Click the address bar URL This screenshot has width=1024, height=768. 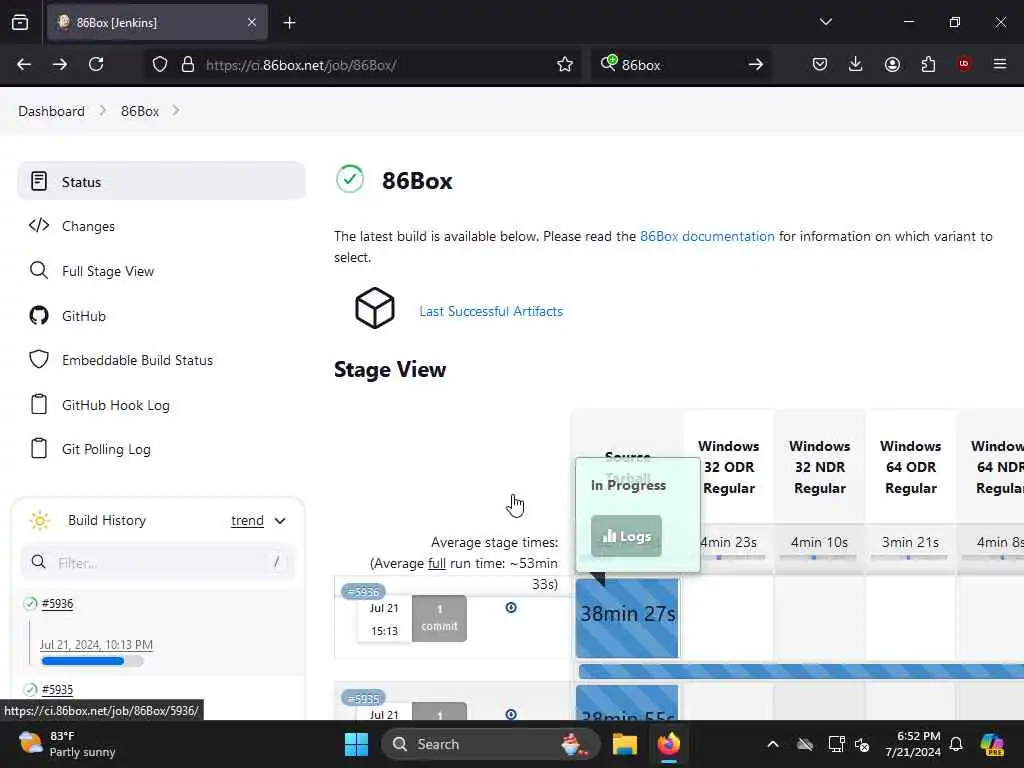[301, 65]
